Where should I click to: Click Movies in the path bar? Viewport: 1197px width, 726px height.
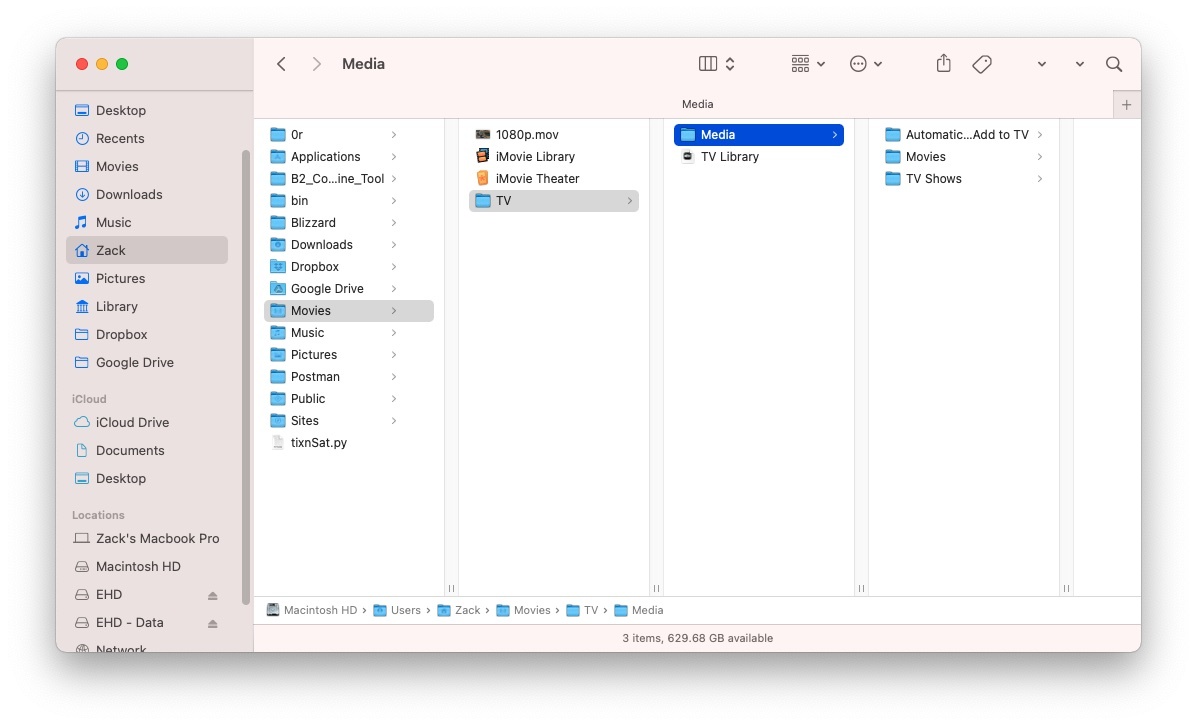click(523, 611)
